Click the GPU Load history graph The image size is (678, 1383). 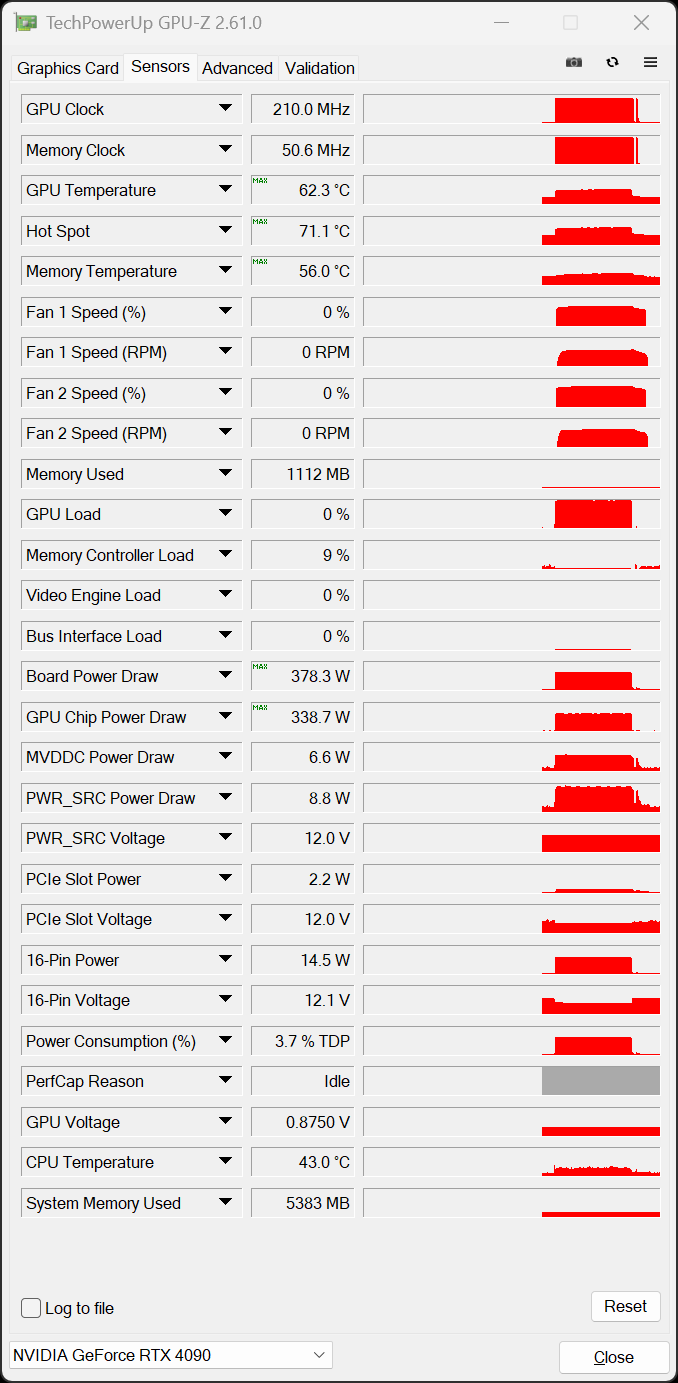tap(511, 514)
